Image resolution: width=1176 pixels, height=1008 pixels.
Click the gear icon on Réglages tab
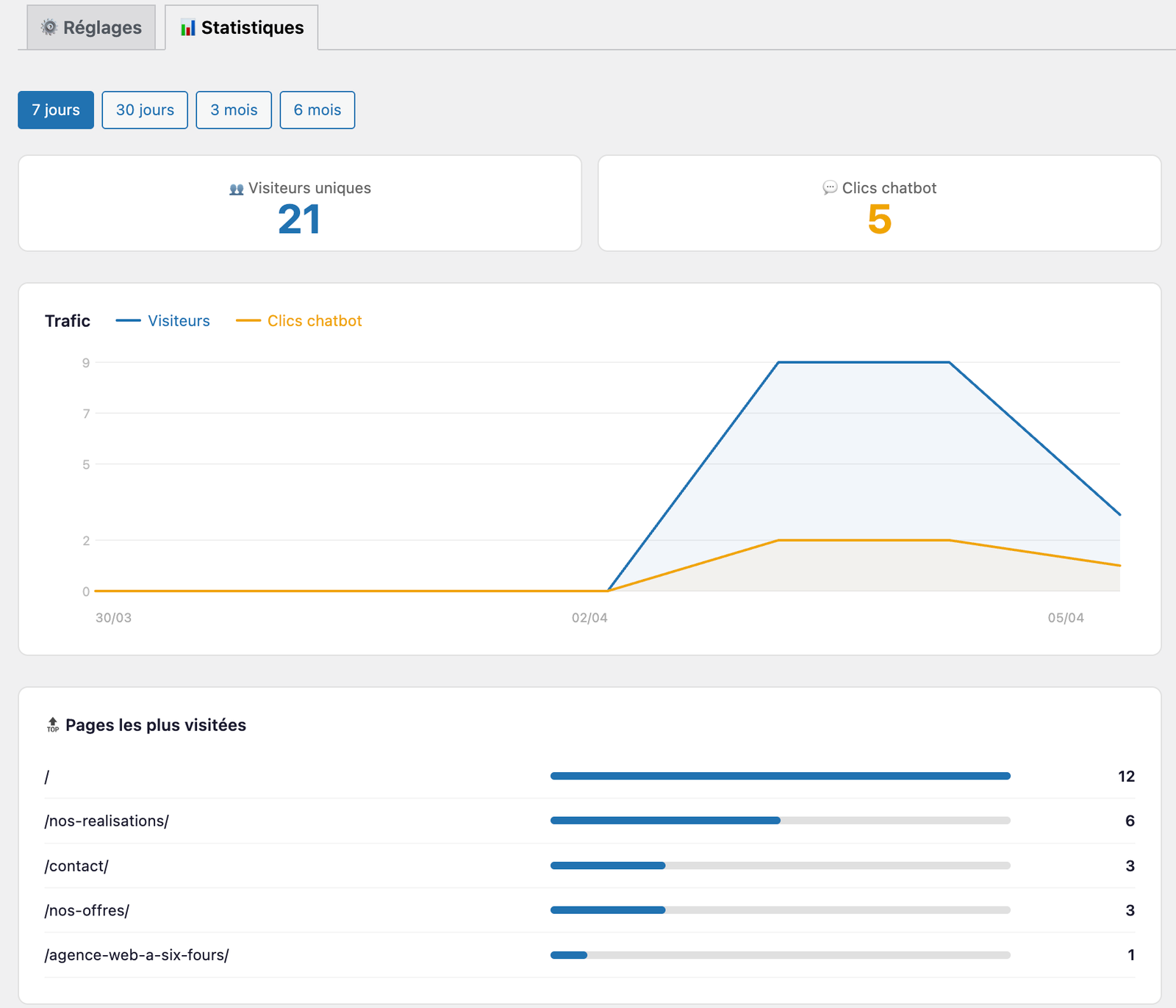pos(48,27)
